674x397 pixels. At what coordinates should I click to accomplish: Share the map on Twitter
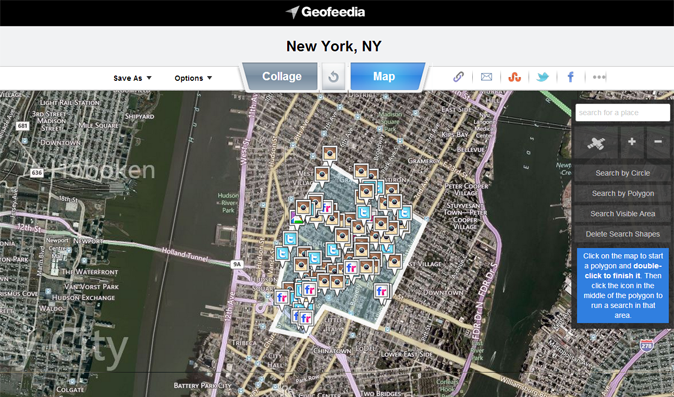point(542,77)
